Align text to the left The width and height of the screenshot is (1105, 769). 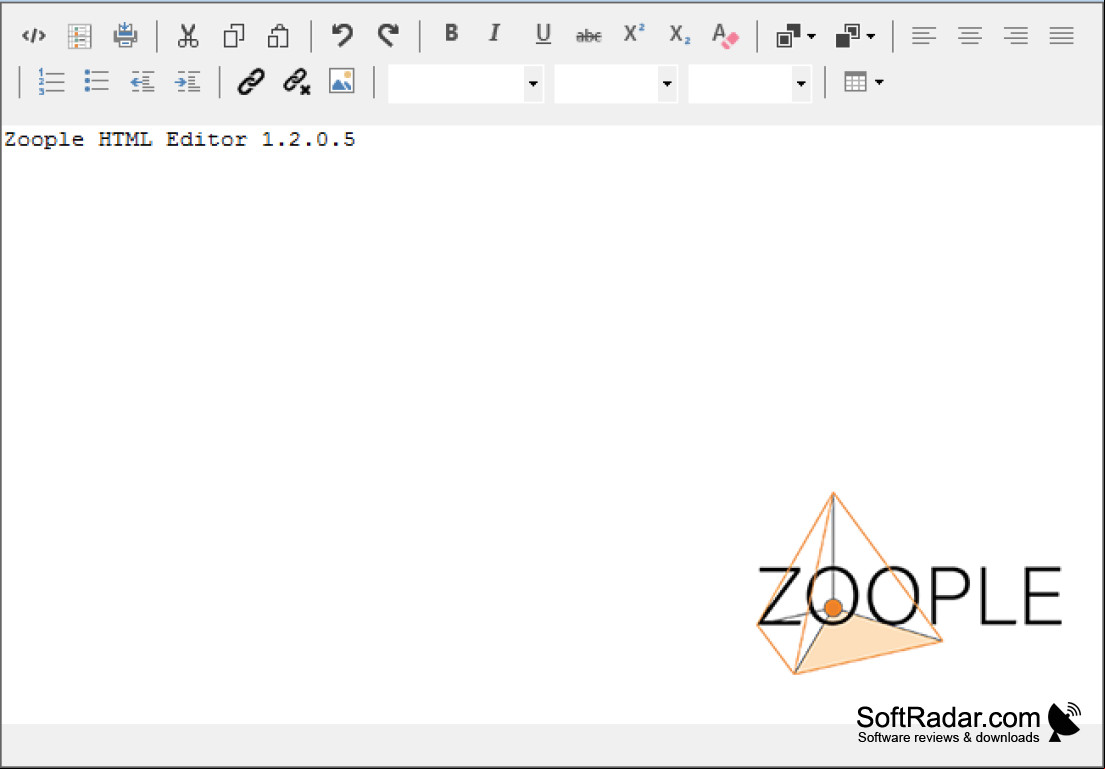[x=924, y=35]
